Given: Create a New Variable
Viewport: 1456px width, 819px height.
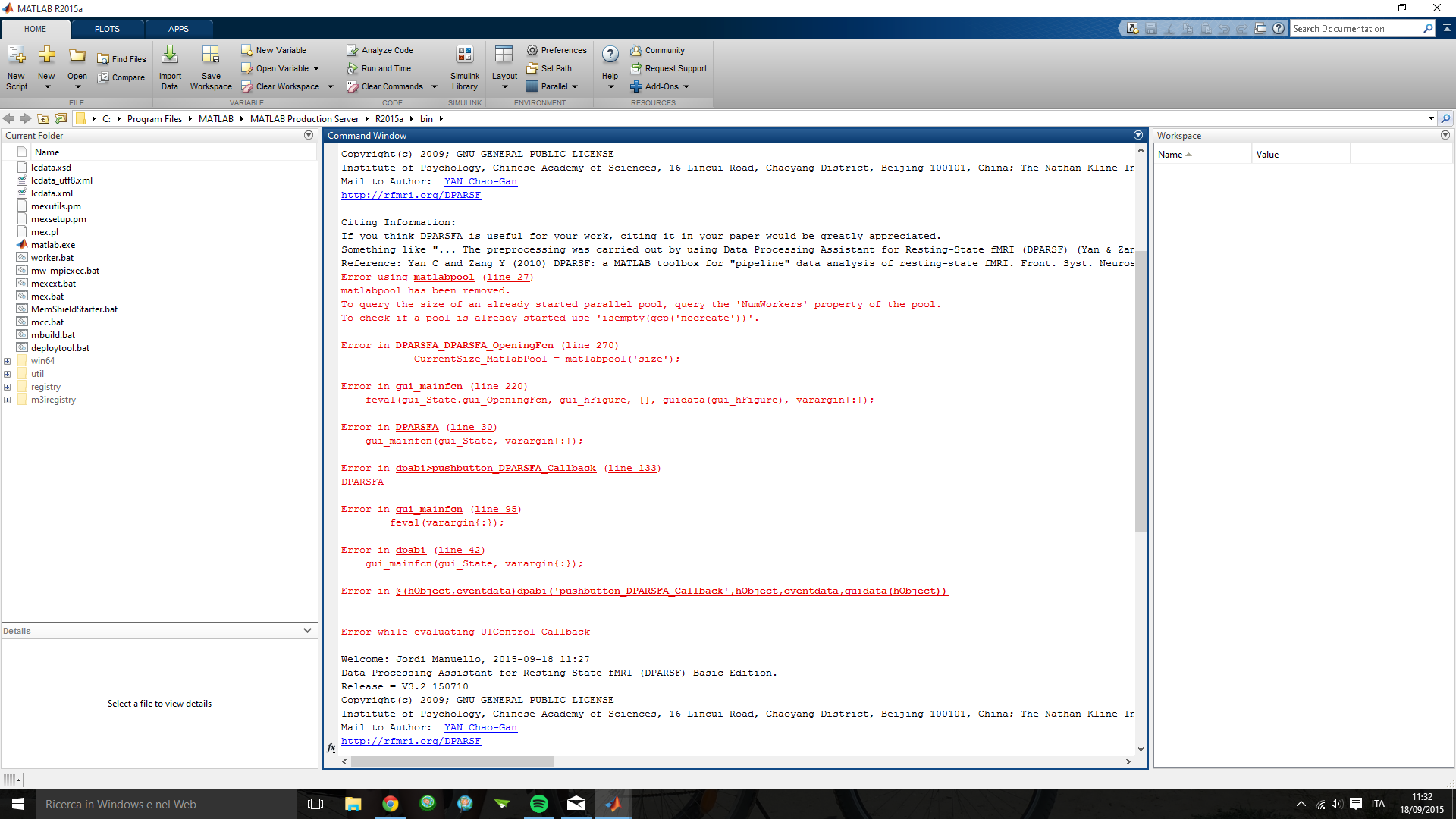Looking at the screenshot, I should 274,50.
